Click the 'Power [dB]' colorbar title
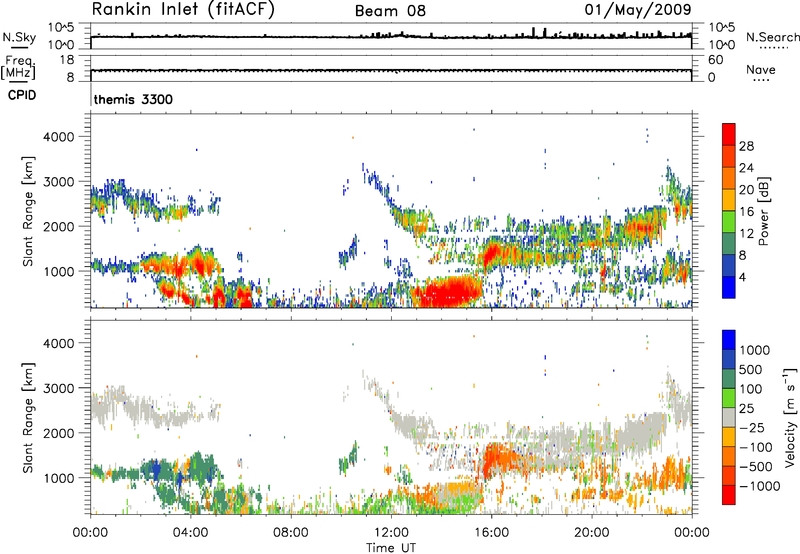The width and height of the screenshot is (800, 554). (763, 211)
